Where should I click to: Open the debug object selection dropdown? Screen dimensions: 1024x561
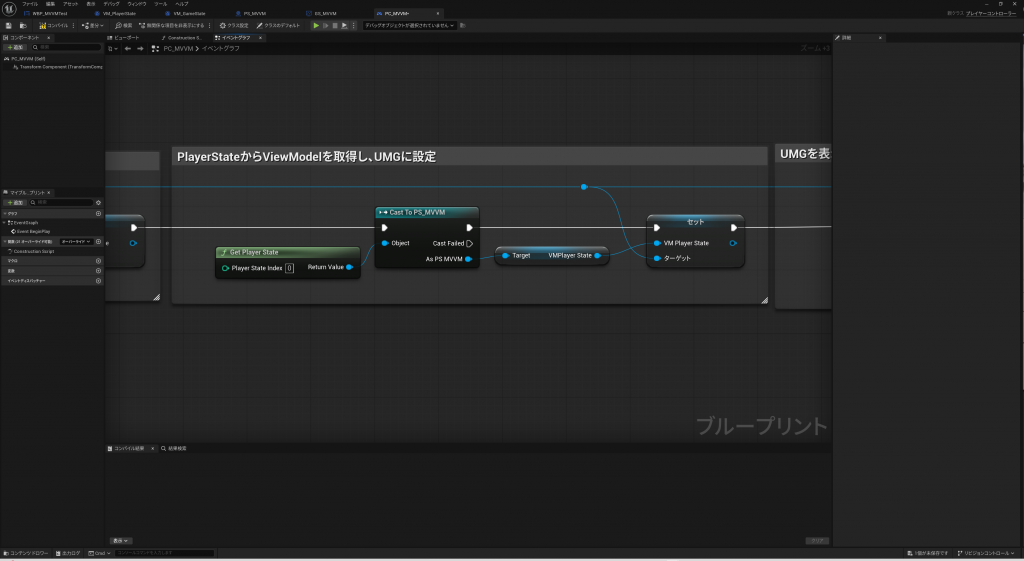click(409, 25)
